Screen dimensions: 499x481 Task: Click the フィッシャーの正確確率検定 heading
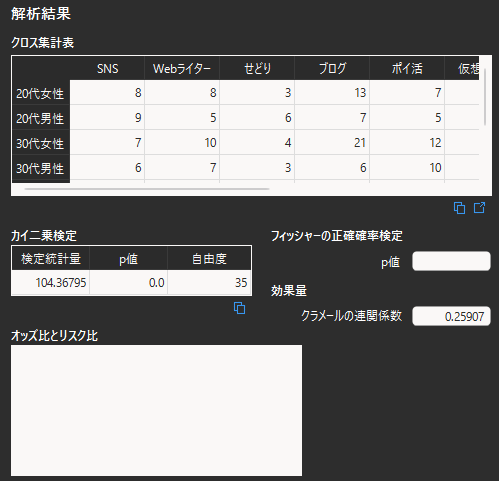[337, 236]
